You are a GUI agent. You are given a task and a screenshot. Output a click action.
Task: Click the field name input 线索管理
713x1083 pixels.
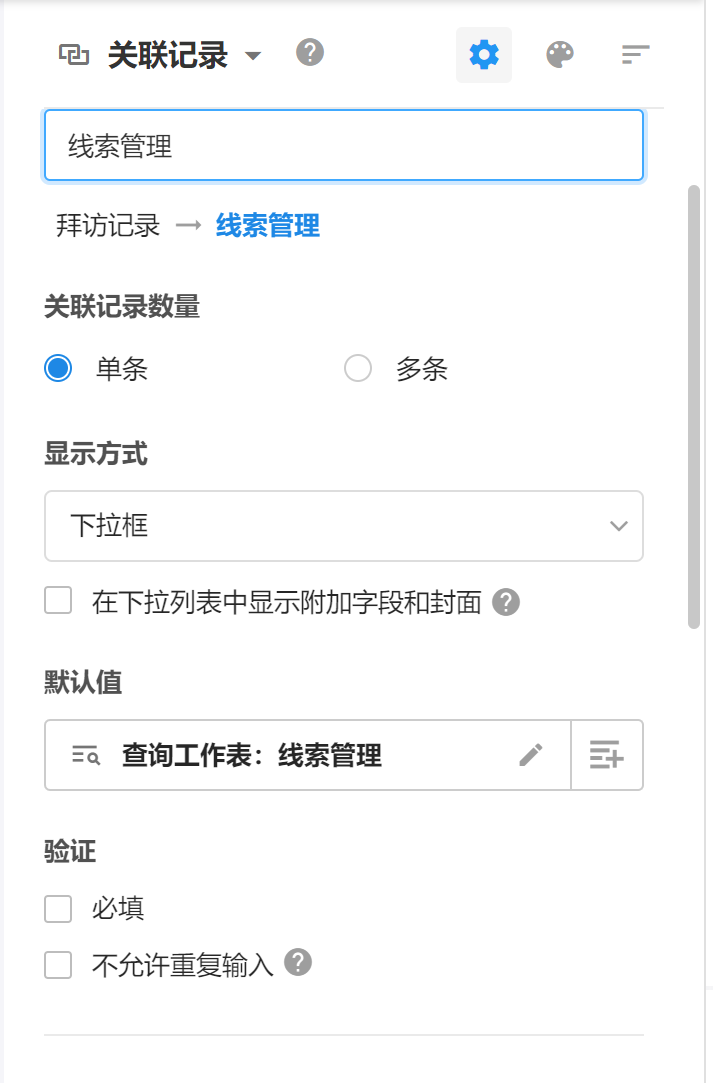343,146
